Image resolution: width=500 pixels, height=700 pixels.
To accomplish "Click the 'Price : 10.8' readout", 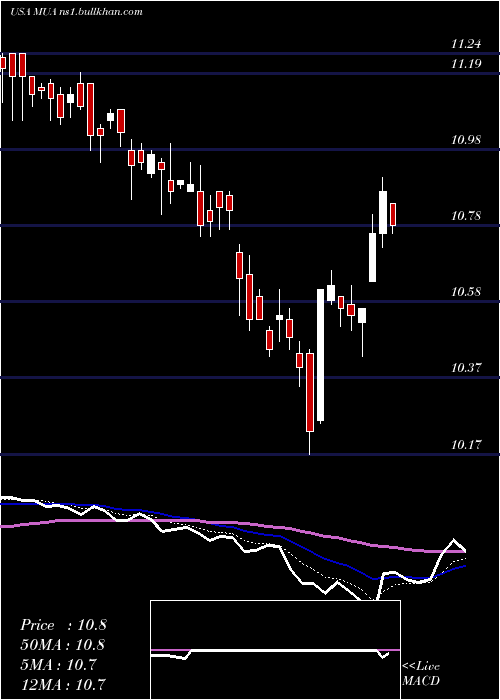I will [x=63, y=625].
